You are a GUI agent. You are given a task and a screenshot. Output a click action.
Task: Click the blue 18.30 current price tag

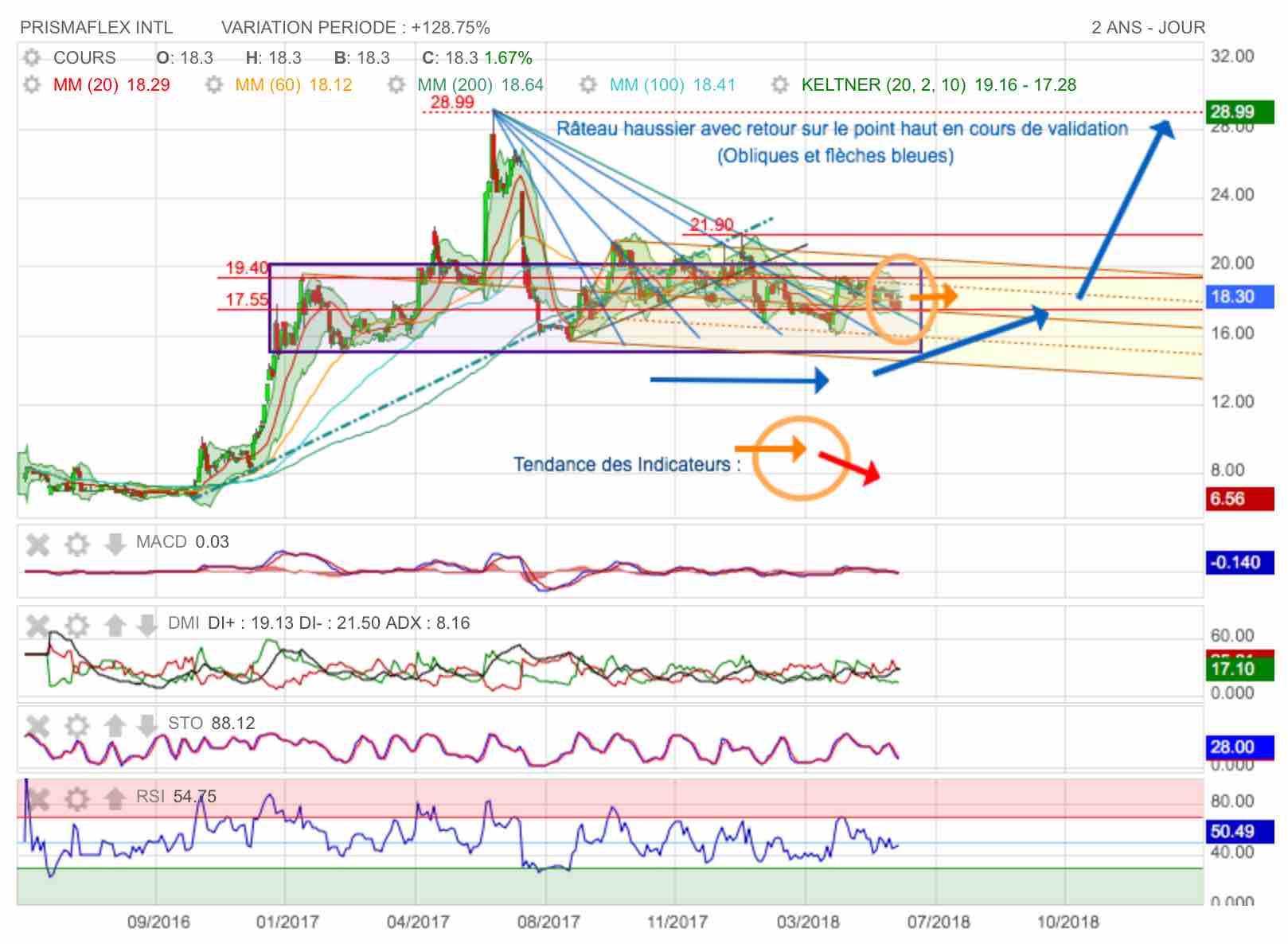tap(1239, 296)
